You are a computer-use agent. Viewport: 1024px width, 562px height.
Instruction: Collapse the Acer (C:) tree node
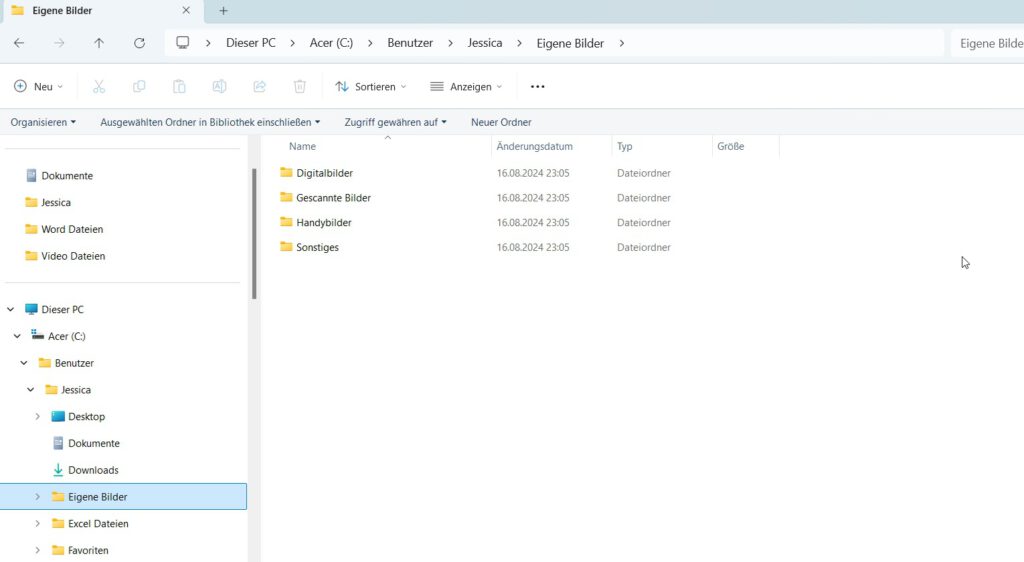point(17,336)
